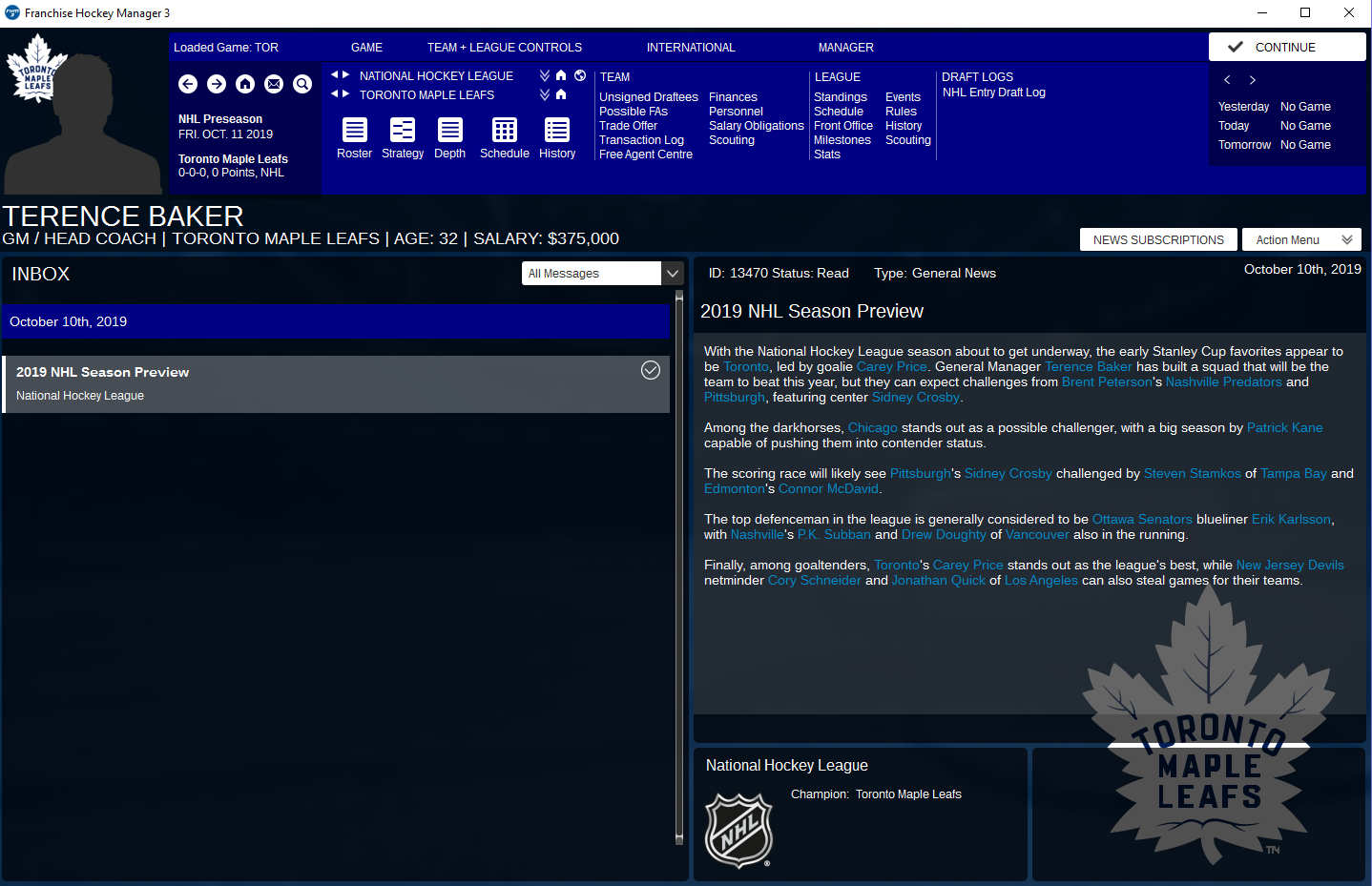The height and width of the screenshot is (886, 1372).
Task: Open Possible FAs list
Action: (634, 112)
